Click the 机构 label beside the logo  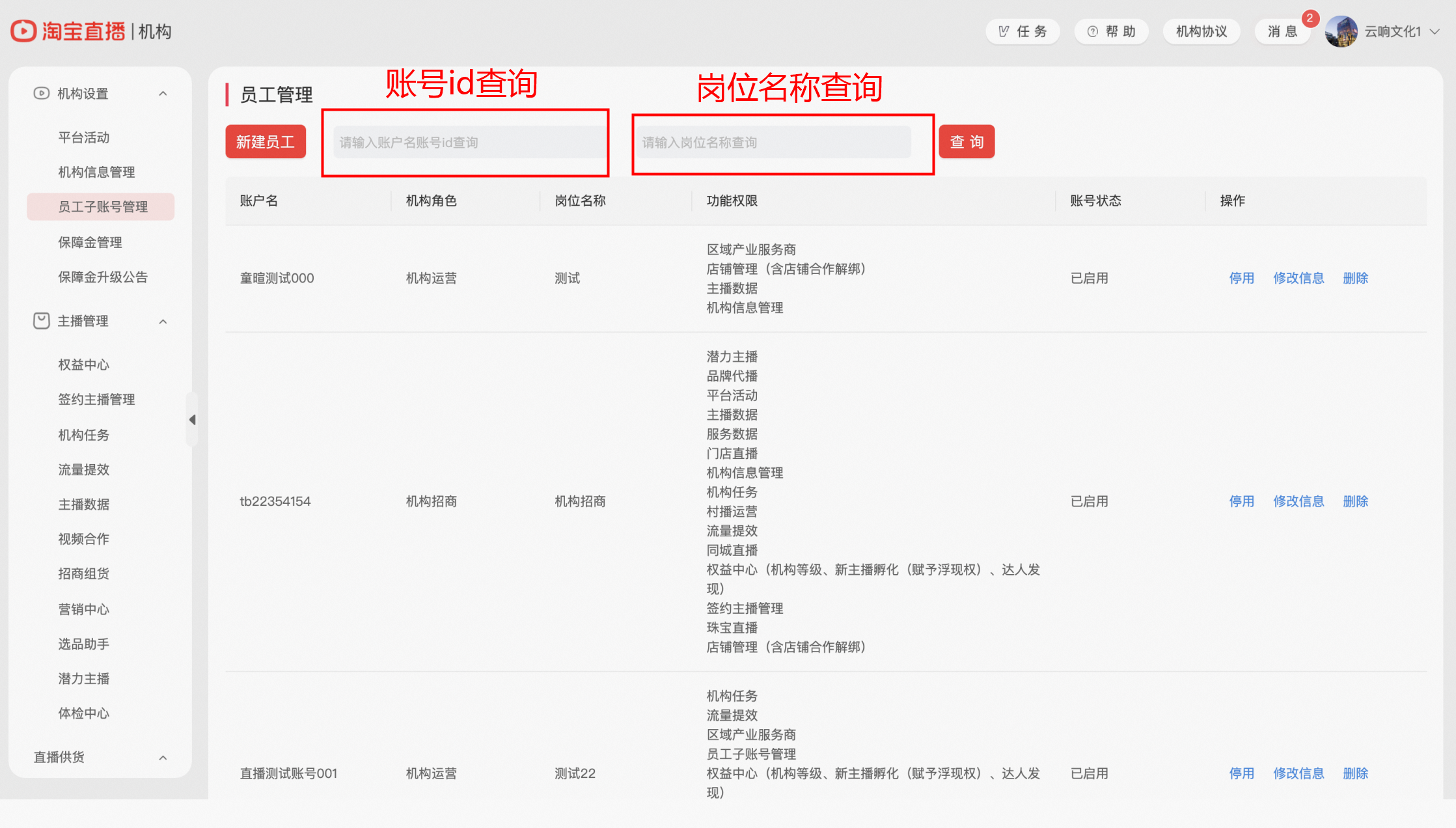(x=155, y=31)
